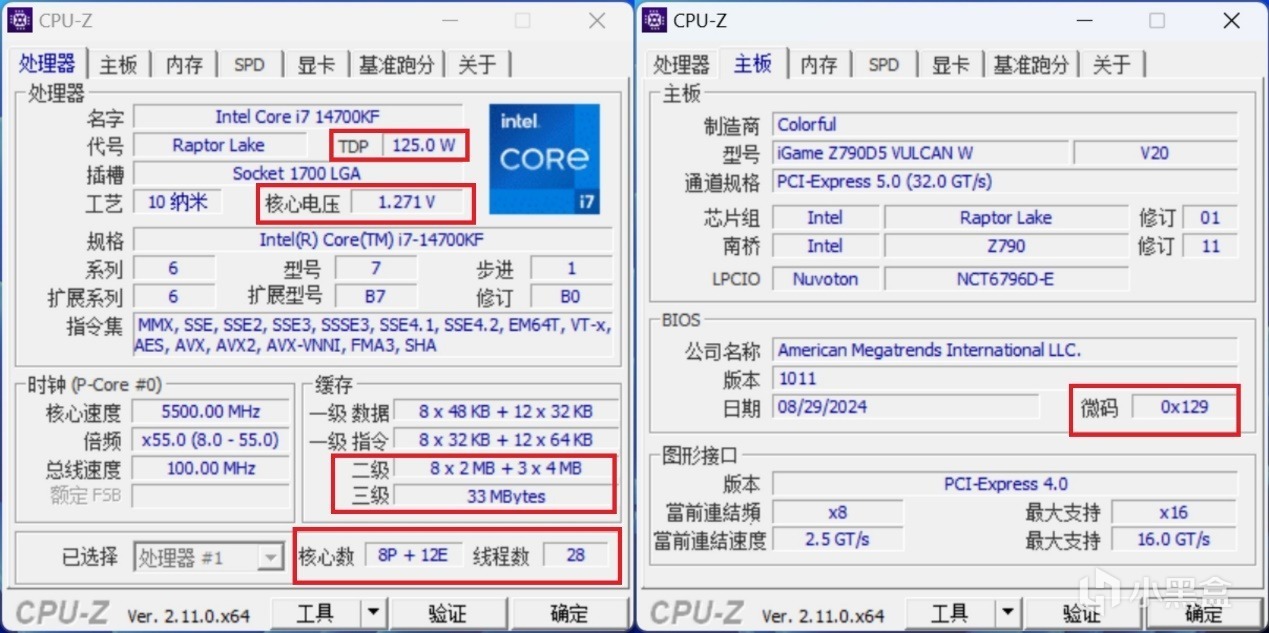Click the BIOS brand American Megatrends International LLC.
The width and height of the screenshot is (1269, 633).
[1005, 350]
